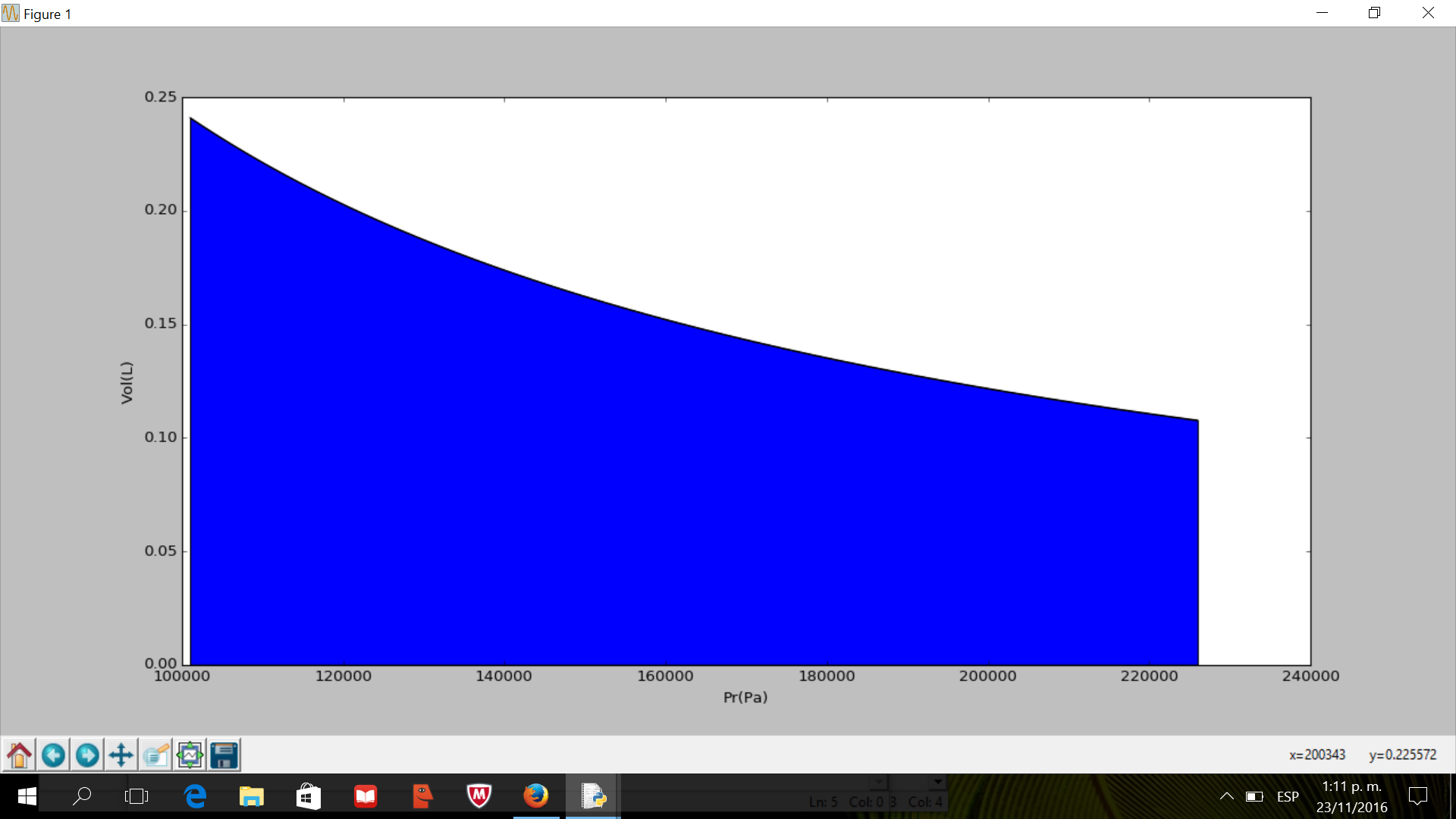Click the Vol(L) y-axis label
Image resolution: width=1456 pixels, height=819 pixels.
[127, 382]
